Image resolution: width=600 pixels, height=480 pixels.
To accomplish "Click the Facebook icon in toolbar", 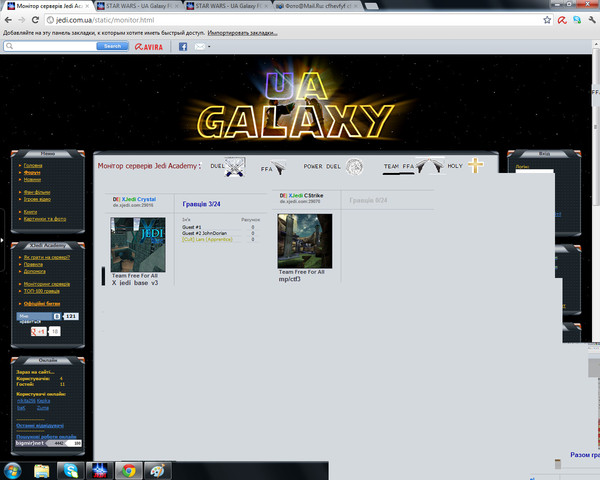I will click(183, 47).
